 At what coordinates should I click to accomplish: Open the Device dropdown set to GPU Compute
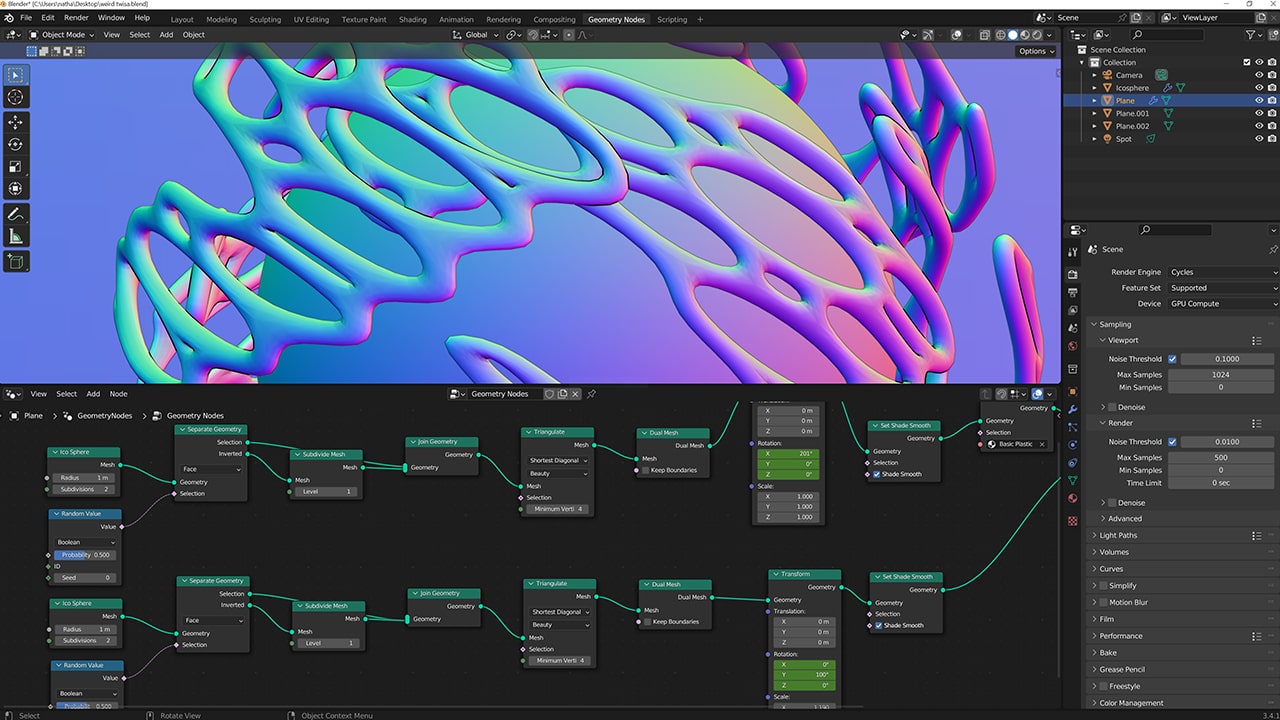pyautogui.click(x=1222, y=304)
